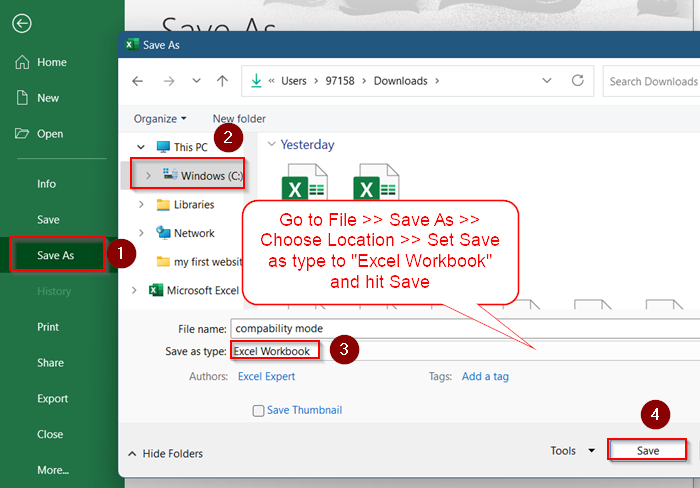Click the back arrow circle icon

coord(21,24)
